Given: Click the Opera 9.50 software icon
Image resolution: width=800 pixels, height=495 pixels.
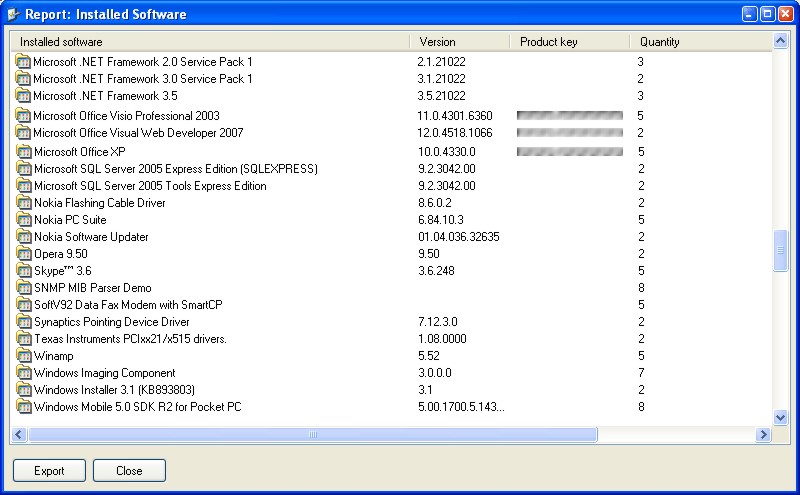Looking at the screenshot, I should point(23,254).
